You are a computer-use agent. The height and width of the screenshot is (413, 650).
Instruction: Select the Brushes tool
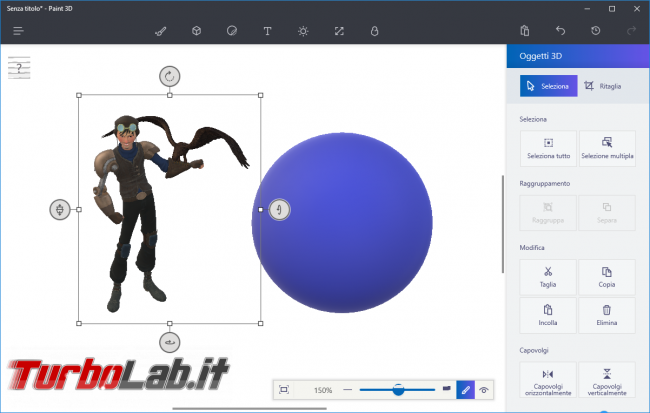pyautogui.click(x=161, y=31)
